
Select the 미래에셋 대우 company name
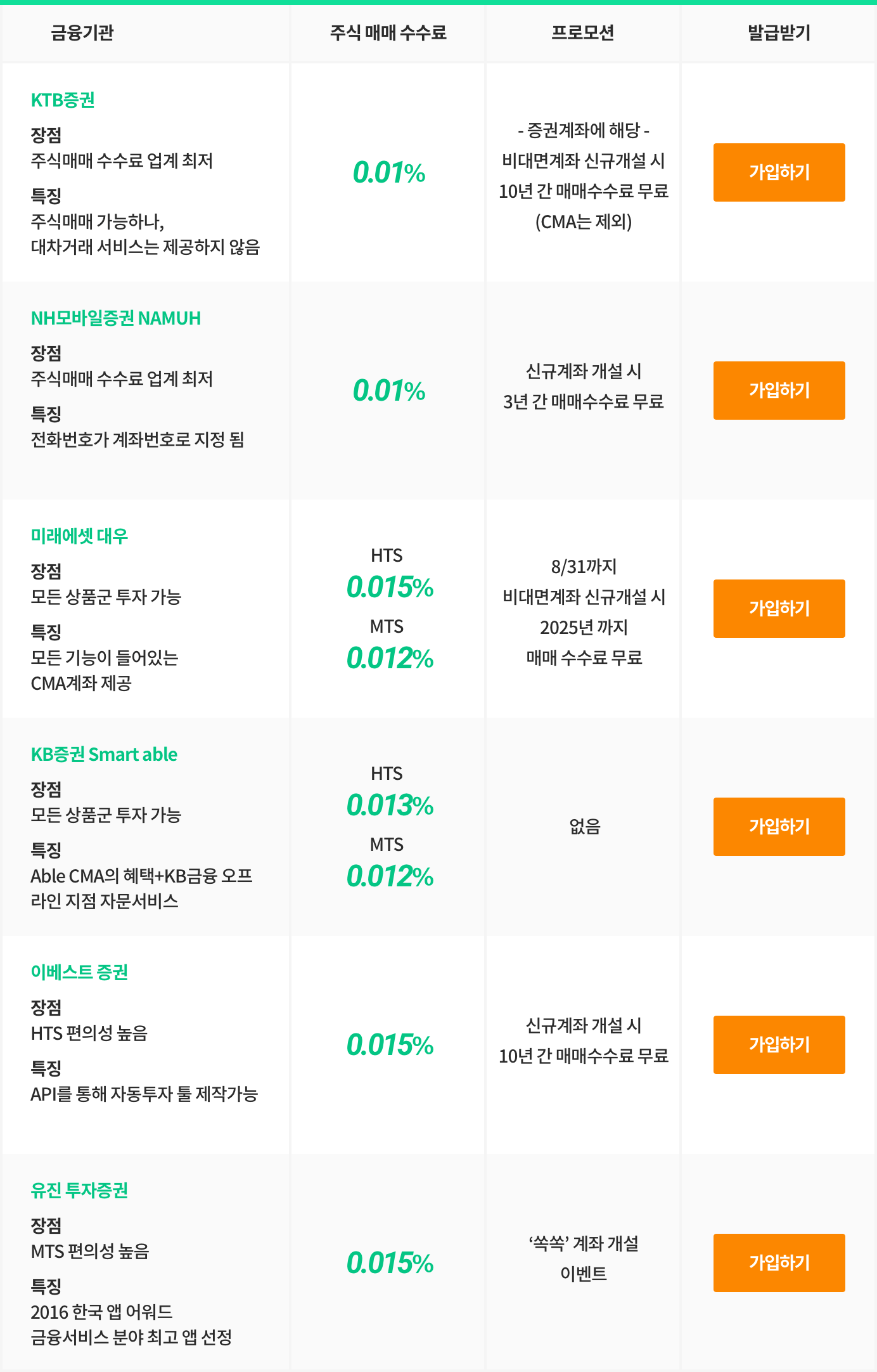click(x=80, y=536)
